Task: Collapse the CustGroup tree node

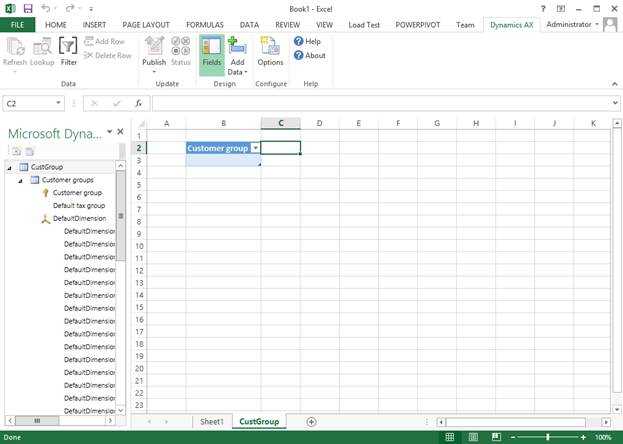Action: coord(9,168)
